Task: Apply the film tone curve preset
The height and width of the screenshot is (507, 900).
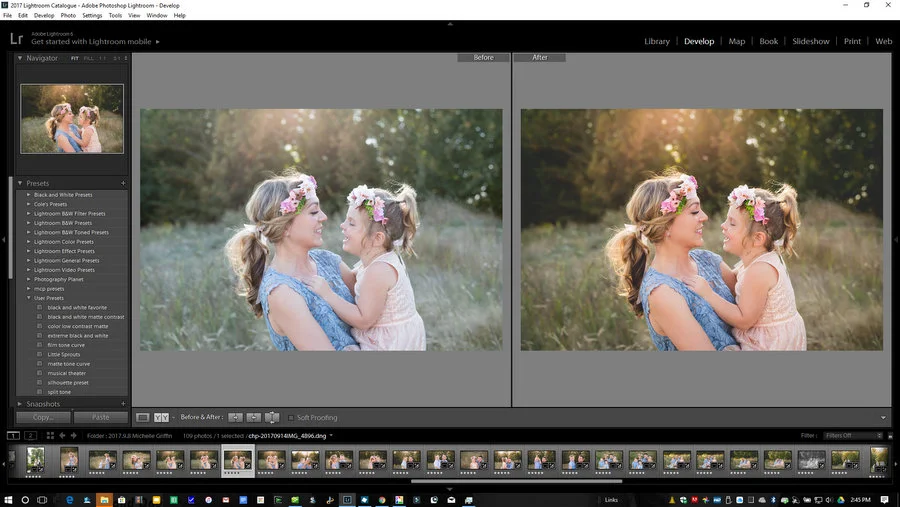Action: click(x=66, y=345)
